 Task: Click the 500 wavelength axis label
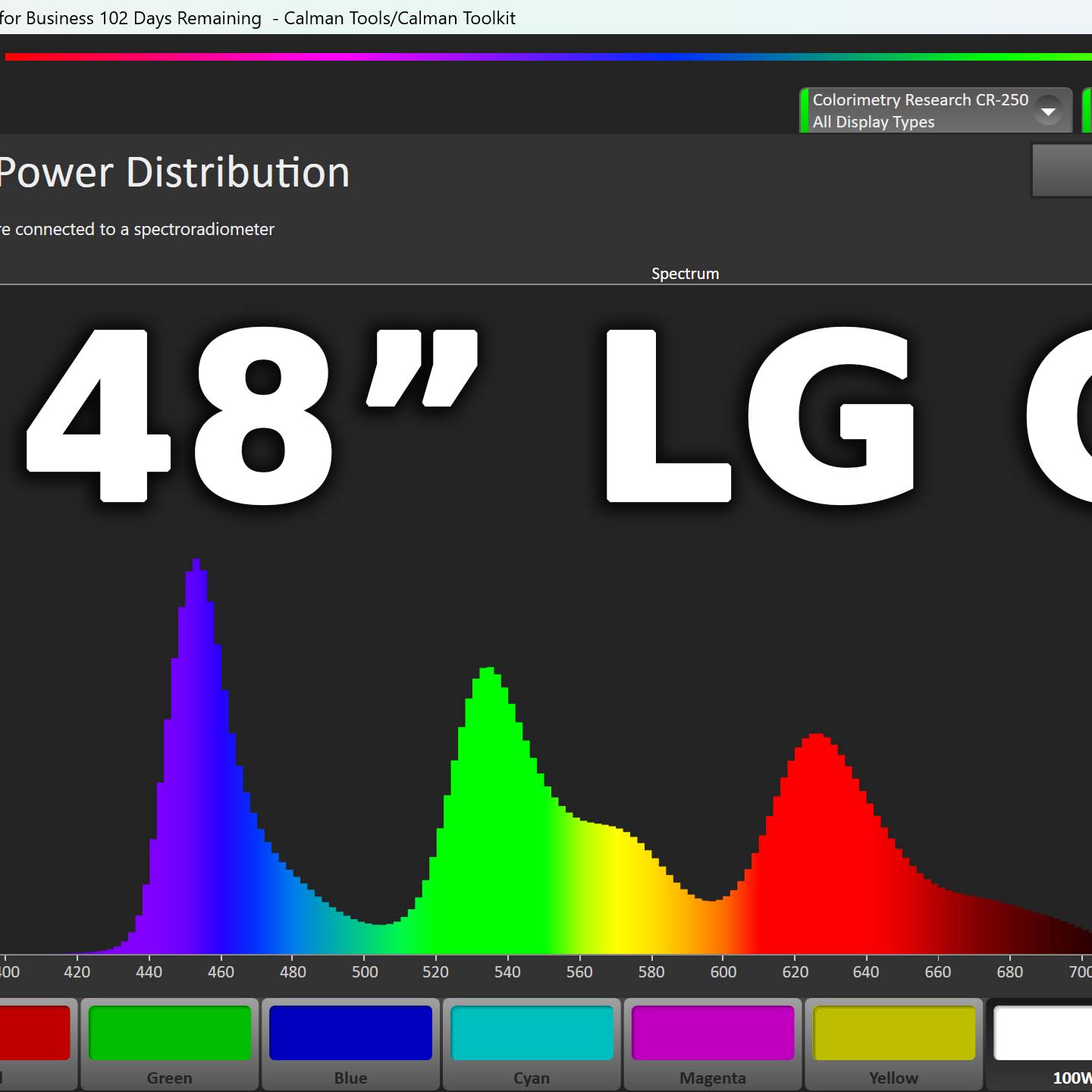click(x=365, y=972)
